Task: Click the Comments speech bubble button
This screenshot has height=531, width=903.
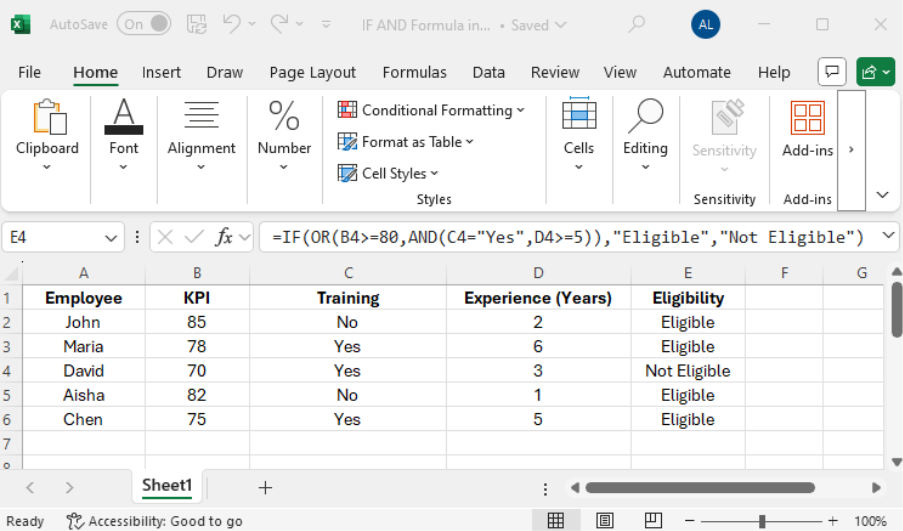Action: click(x=832, y=72)
